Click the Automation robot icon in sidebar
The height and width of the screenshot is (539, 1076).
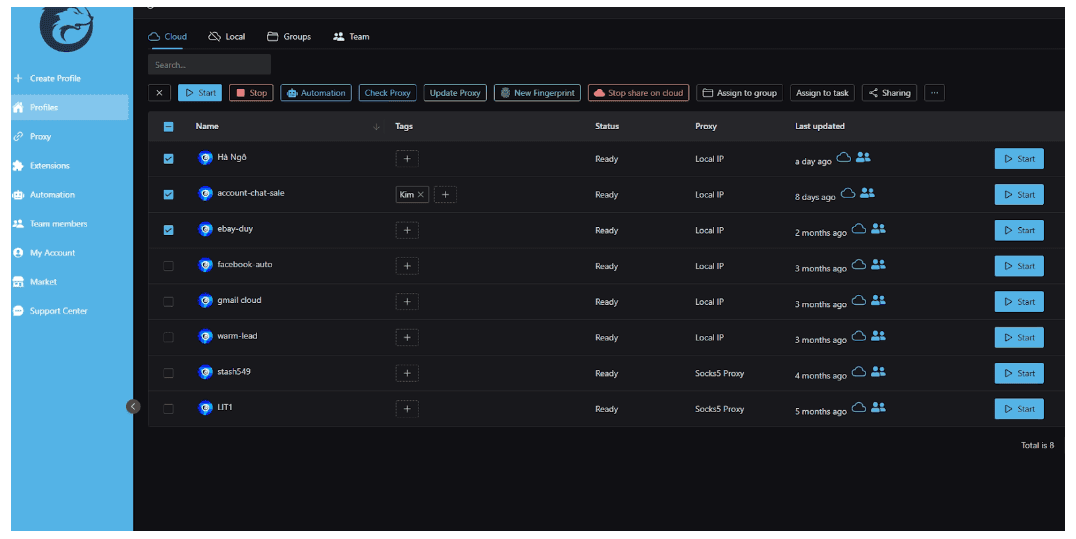click(18, 195)
